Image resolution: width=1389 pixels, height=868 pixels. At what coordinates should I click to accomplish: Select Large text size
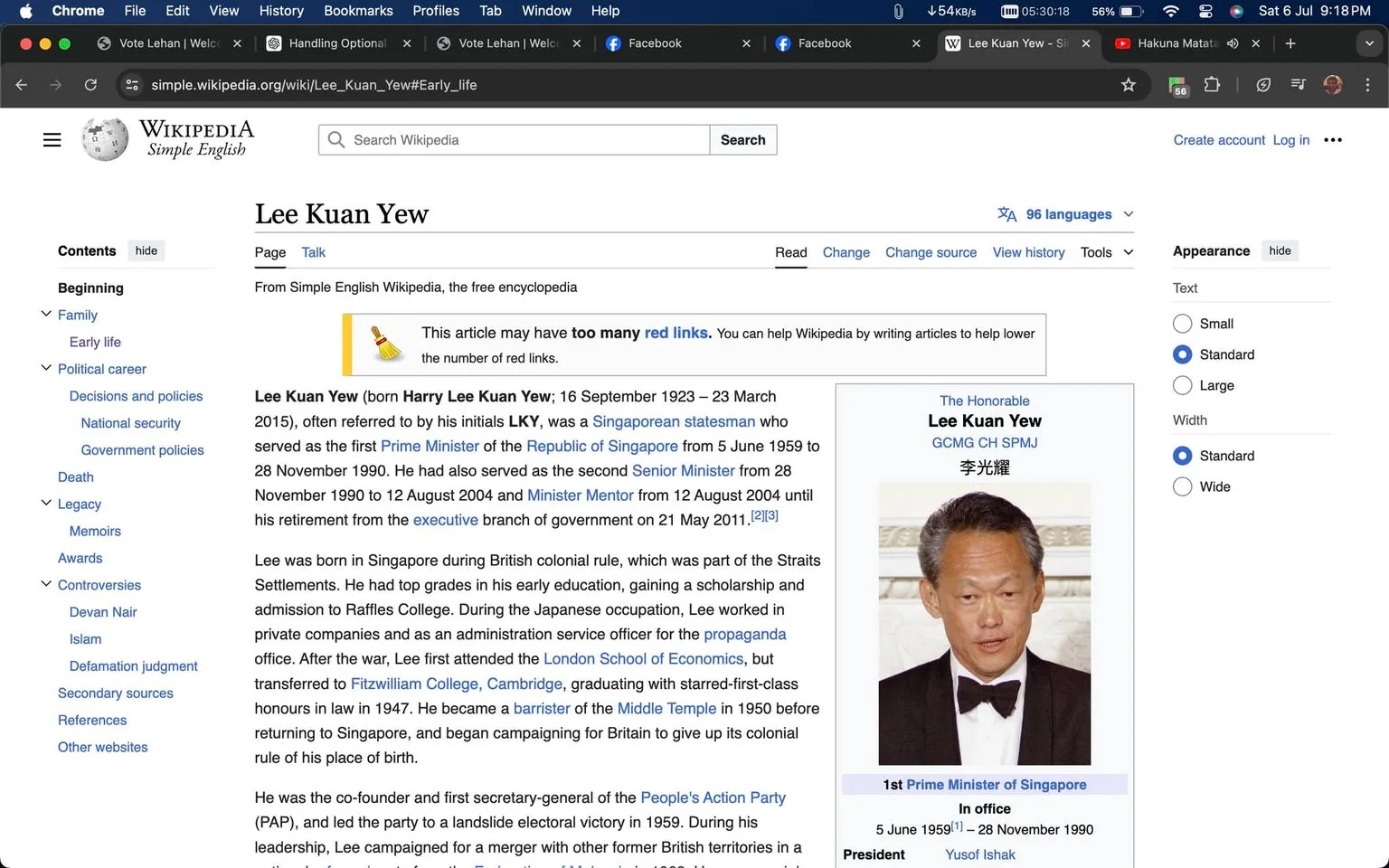coord(1182,385)
